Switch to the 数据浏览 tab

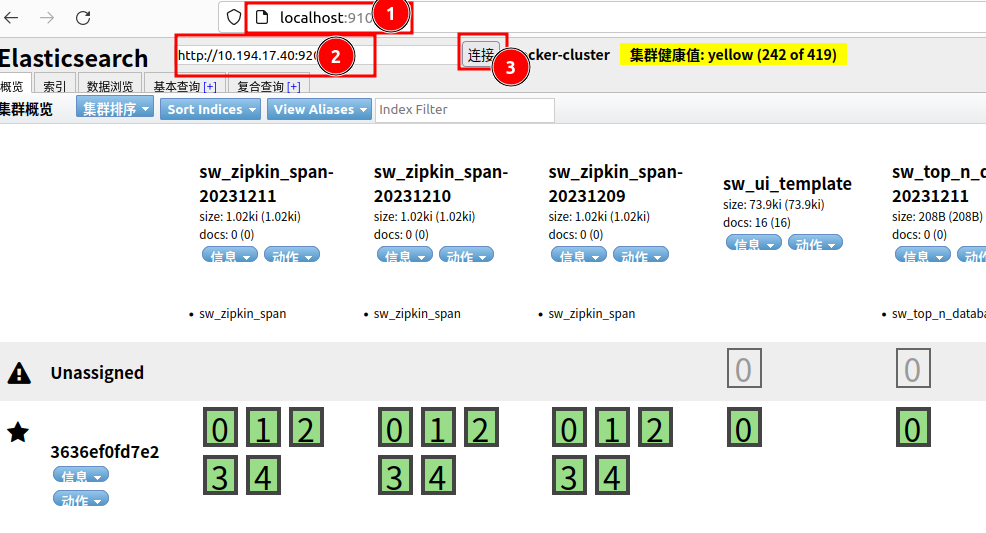(x=109, y=86)
